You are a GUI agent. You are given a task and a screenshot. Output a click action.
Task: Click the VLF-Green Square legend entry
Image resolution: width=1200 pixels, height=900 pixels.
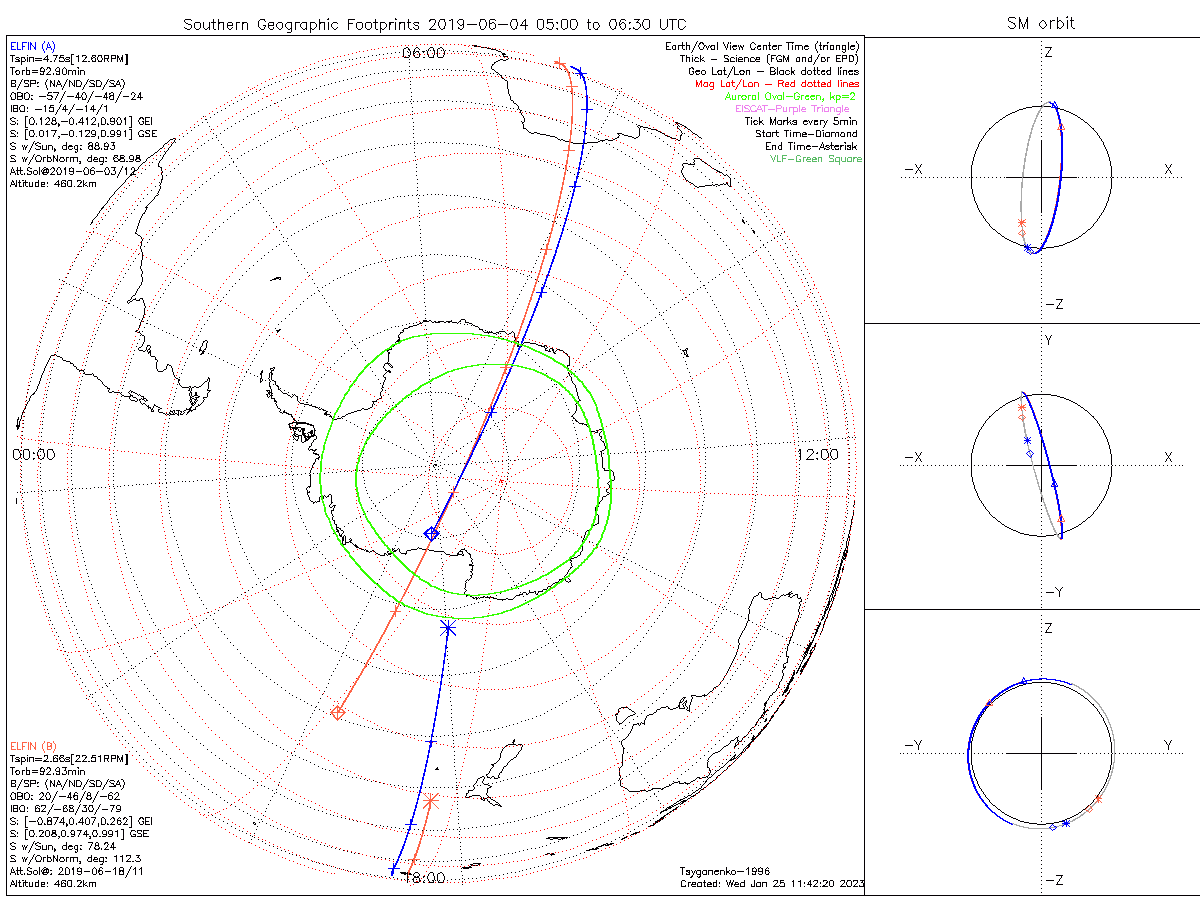coord(815,158)
